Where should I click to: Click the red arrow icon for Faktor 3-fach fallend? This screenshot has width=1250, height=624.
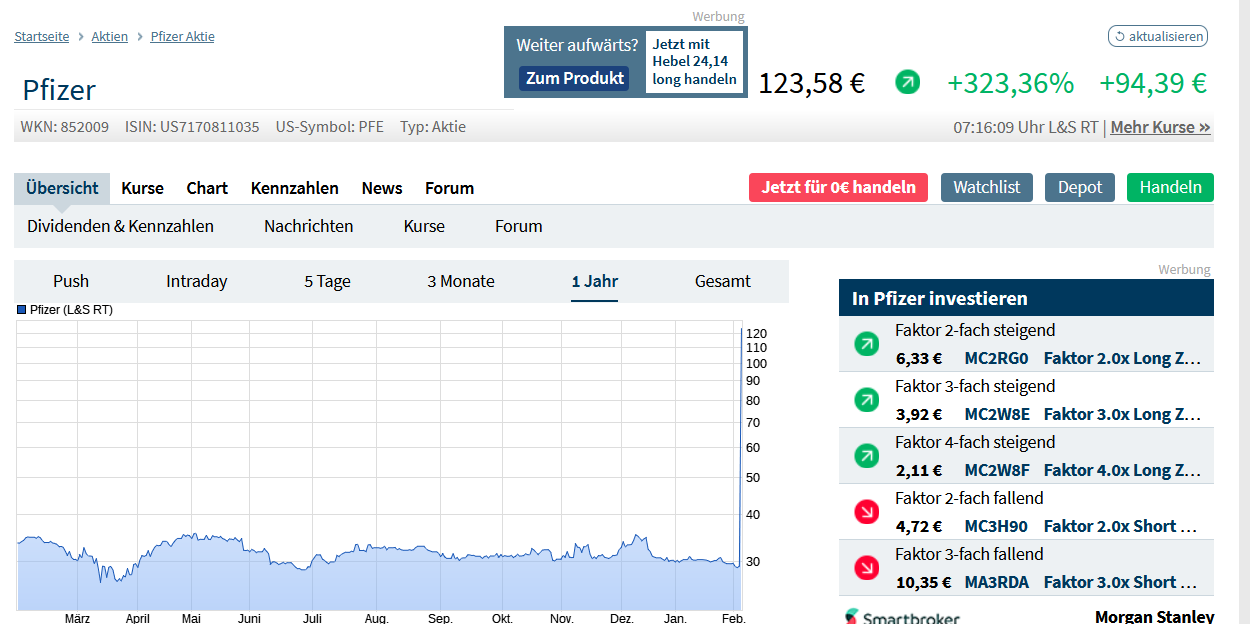(866, 569)
